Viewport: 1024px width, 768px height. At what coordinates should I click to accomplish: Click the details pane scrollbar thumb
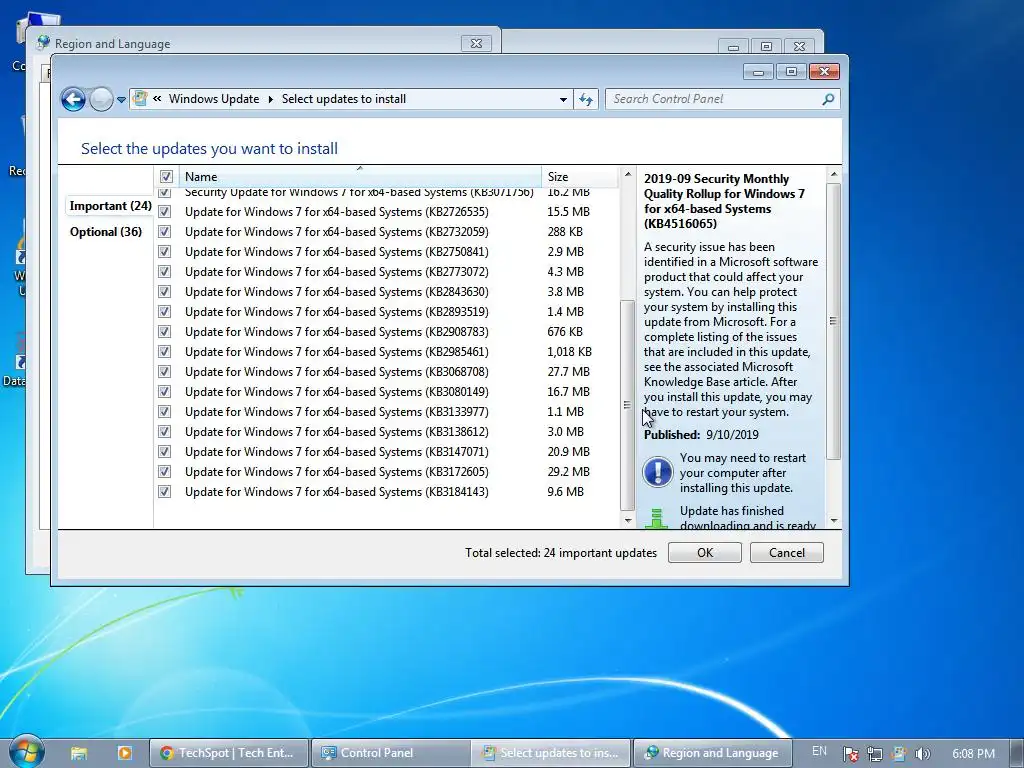tap(833, 321)
